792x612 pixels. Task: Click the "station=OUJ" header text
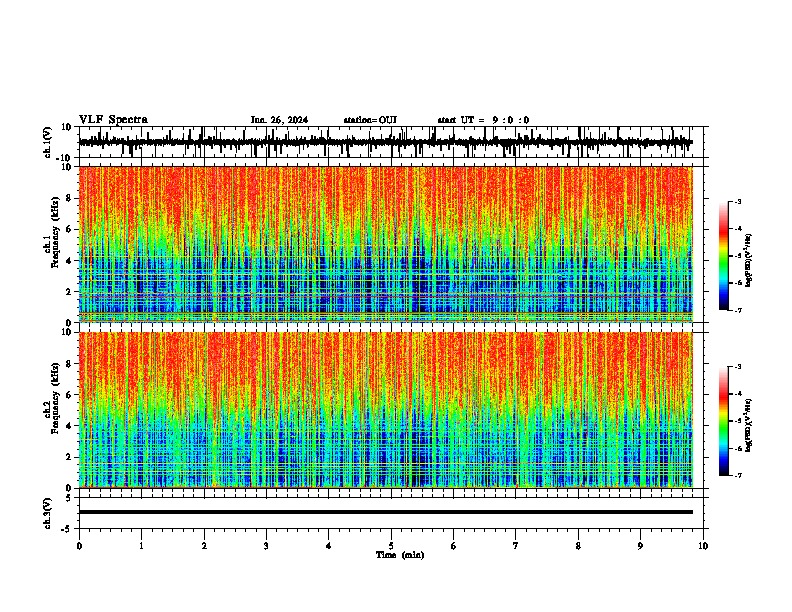370,120
